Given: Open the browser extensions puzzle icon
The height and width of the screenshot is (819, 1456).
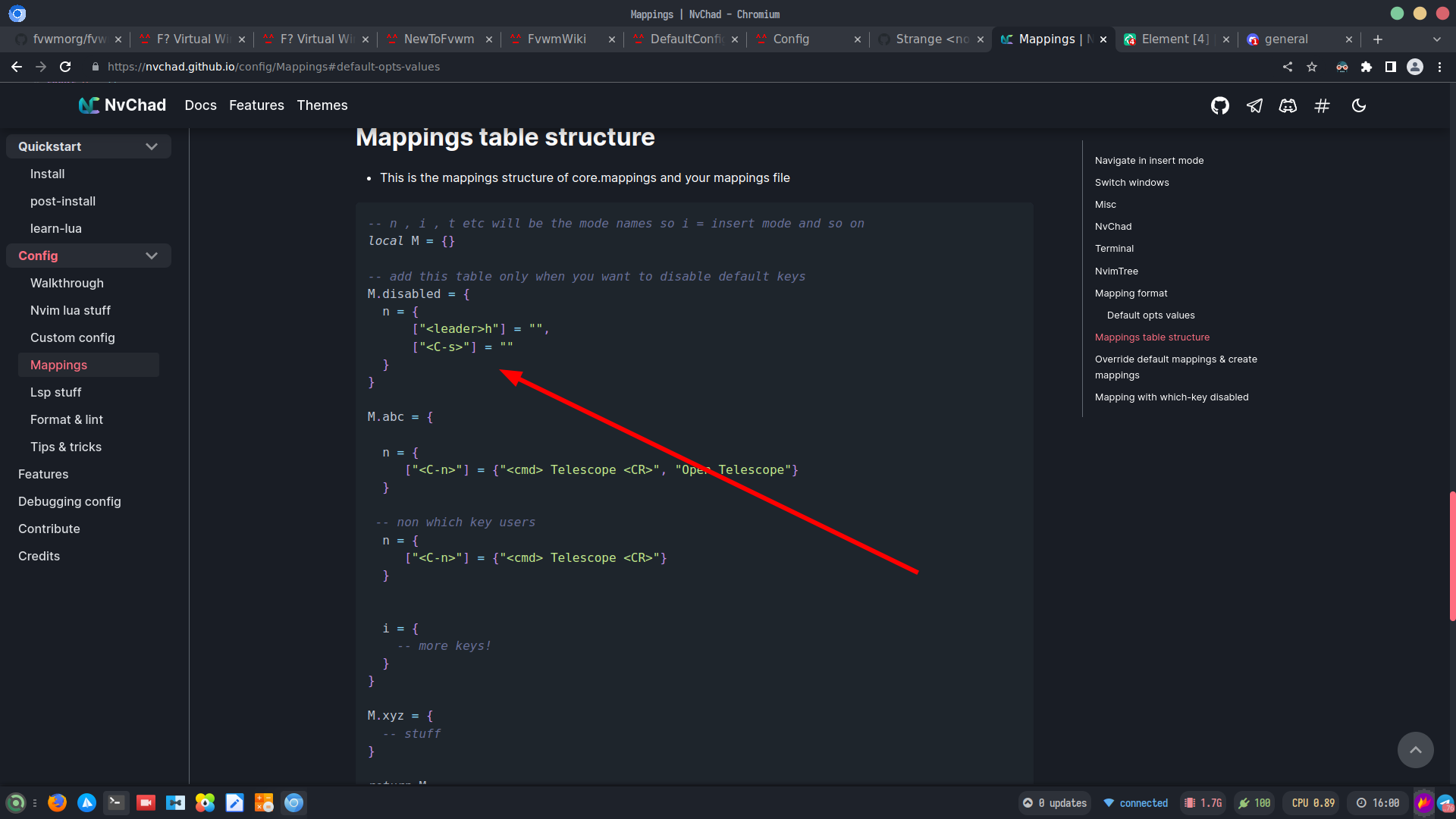Looking at the screenshot, I should click(x=1367, y=67).
